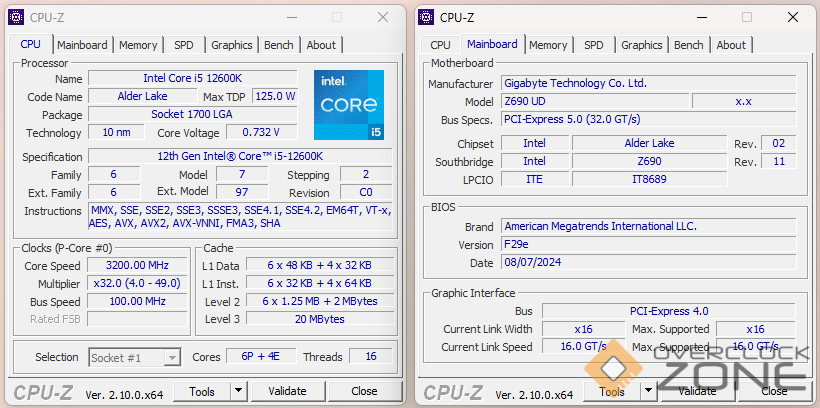Click Manufacturer value Gigabyte Technology Co. Ltd.
This screenshot has width=820, height=408.
click(648, 83)
